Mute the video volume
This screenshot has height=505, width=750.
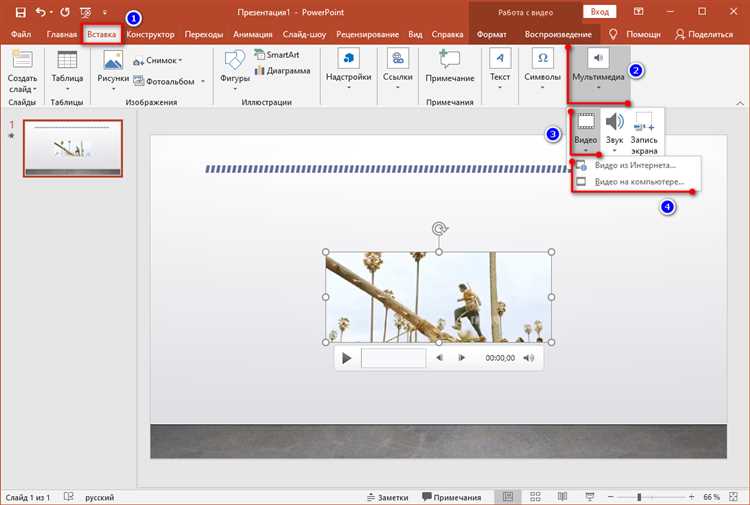pyautogui.click(x=529, y=358)
